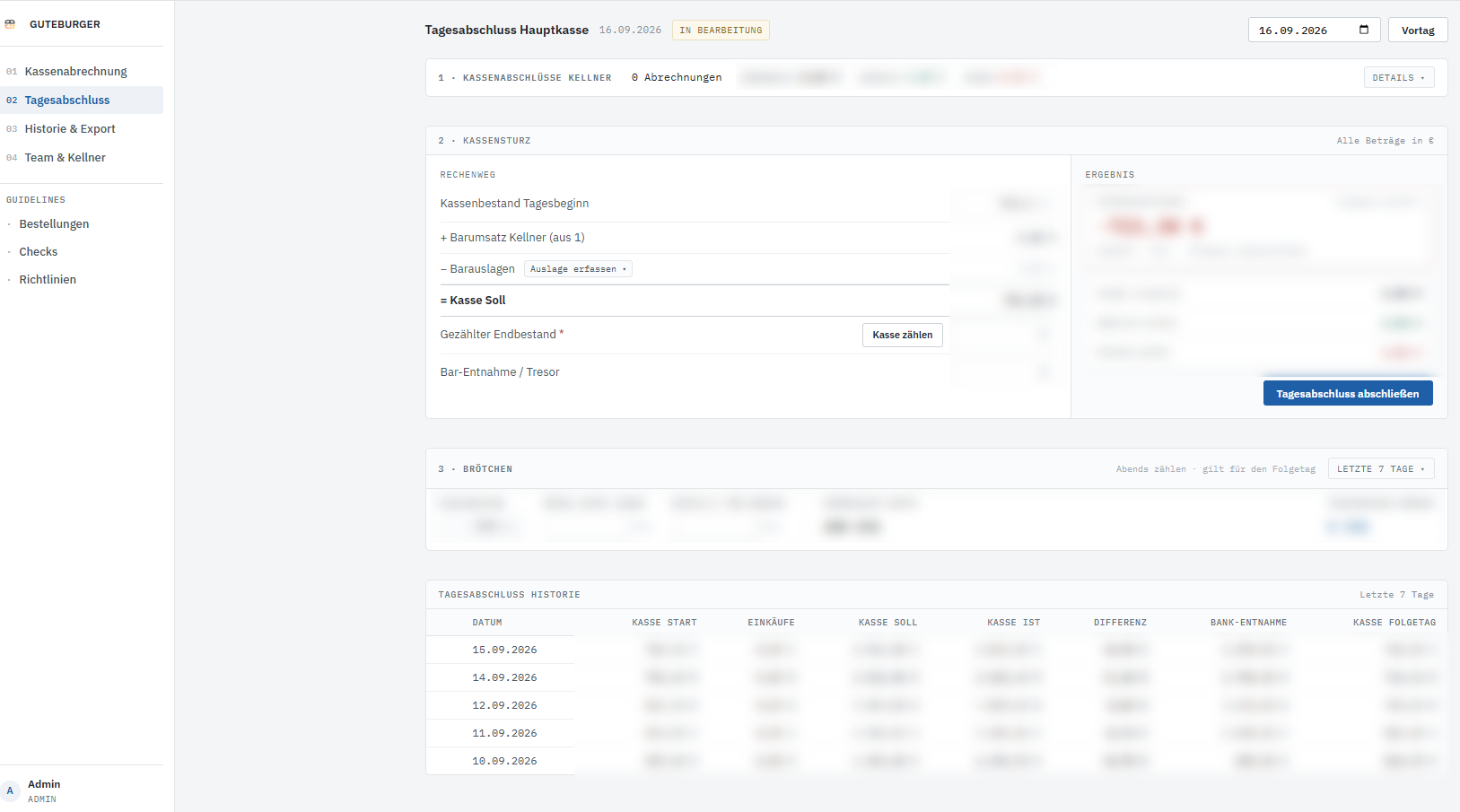Open Bestellungen guideline link

[54, 223]
